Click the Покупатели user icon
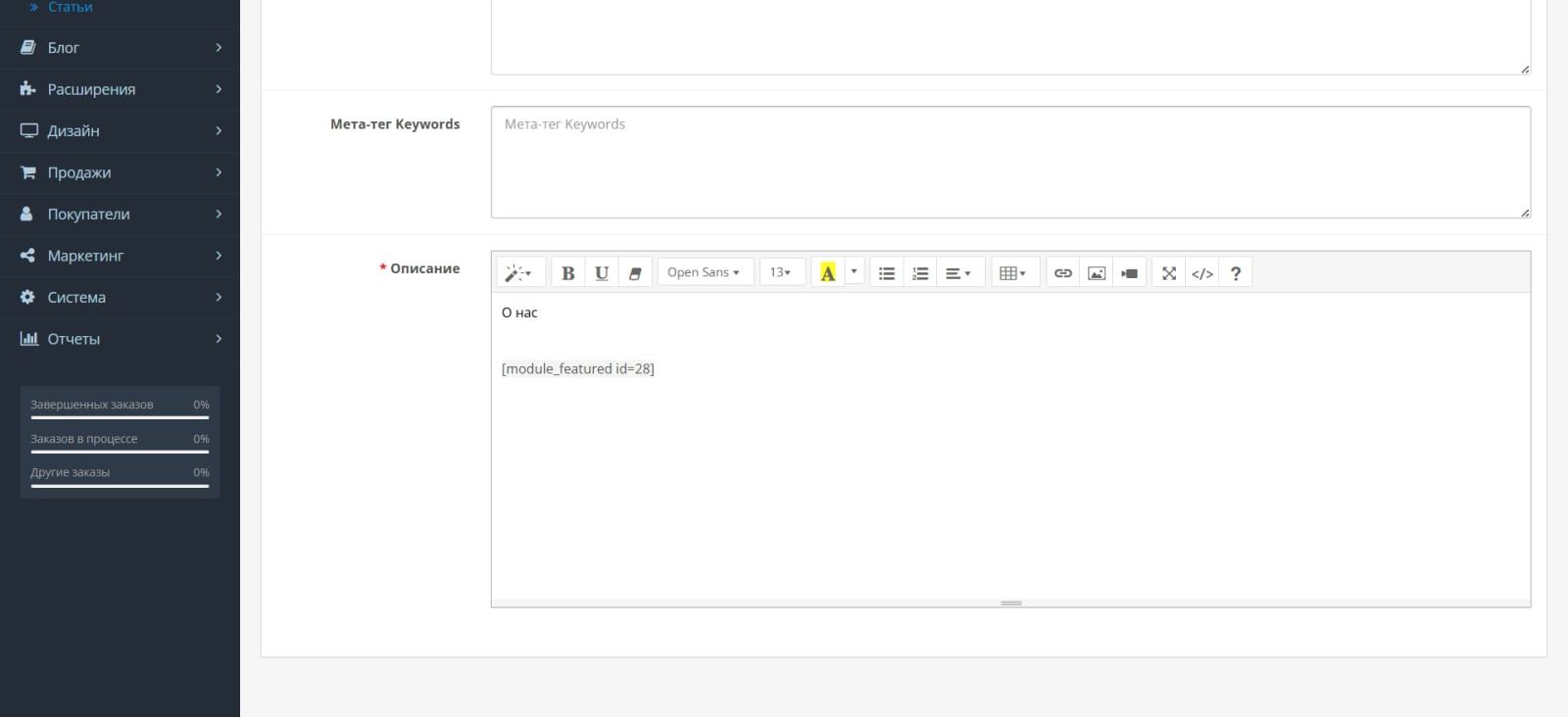 point(26,214)
